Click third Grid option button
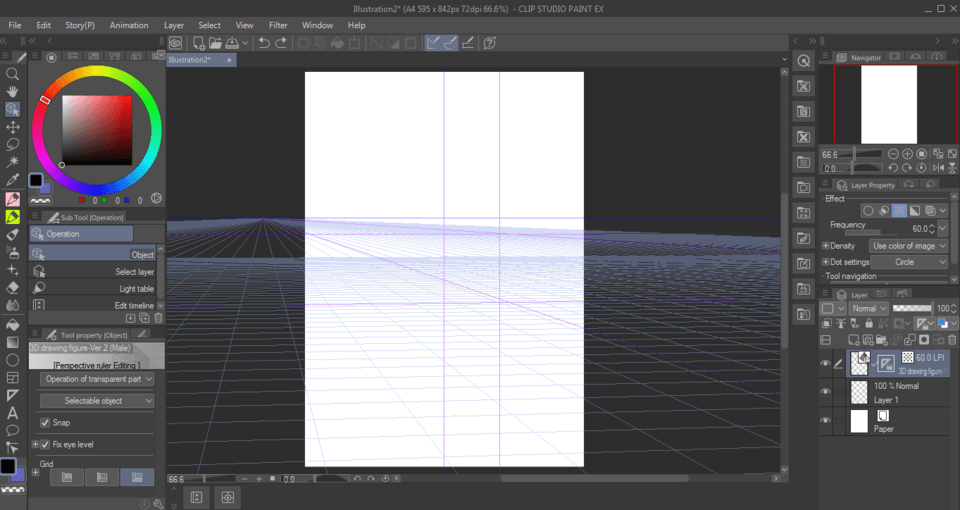The image size is (960, 510). click(x=137, y=477)
